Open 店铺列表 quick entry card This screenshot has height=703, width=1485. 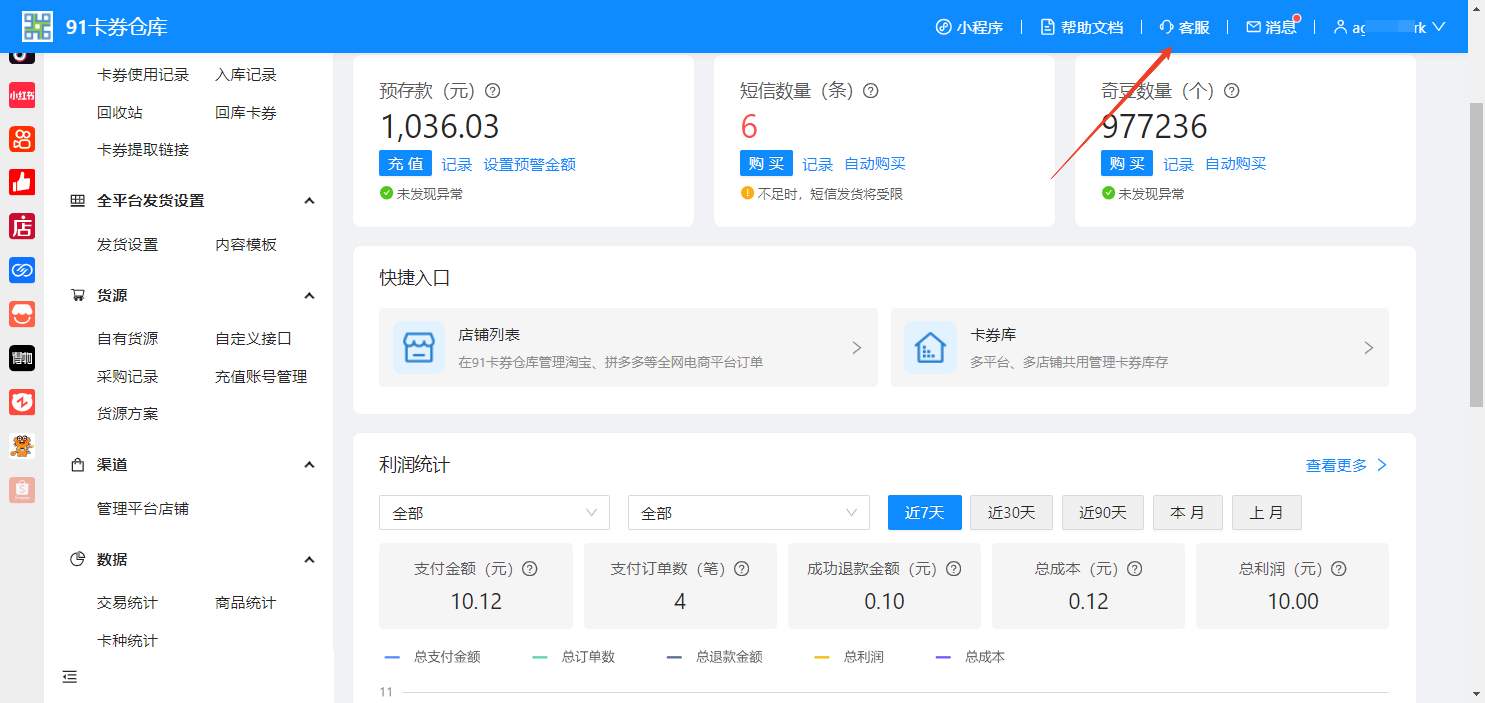[x=628, y=347]
